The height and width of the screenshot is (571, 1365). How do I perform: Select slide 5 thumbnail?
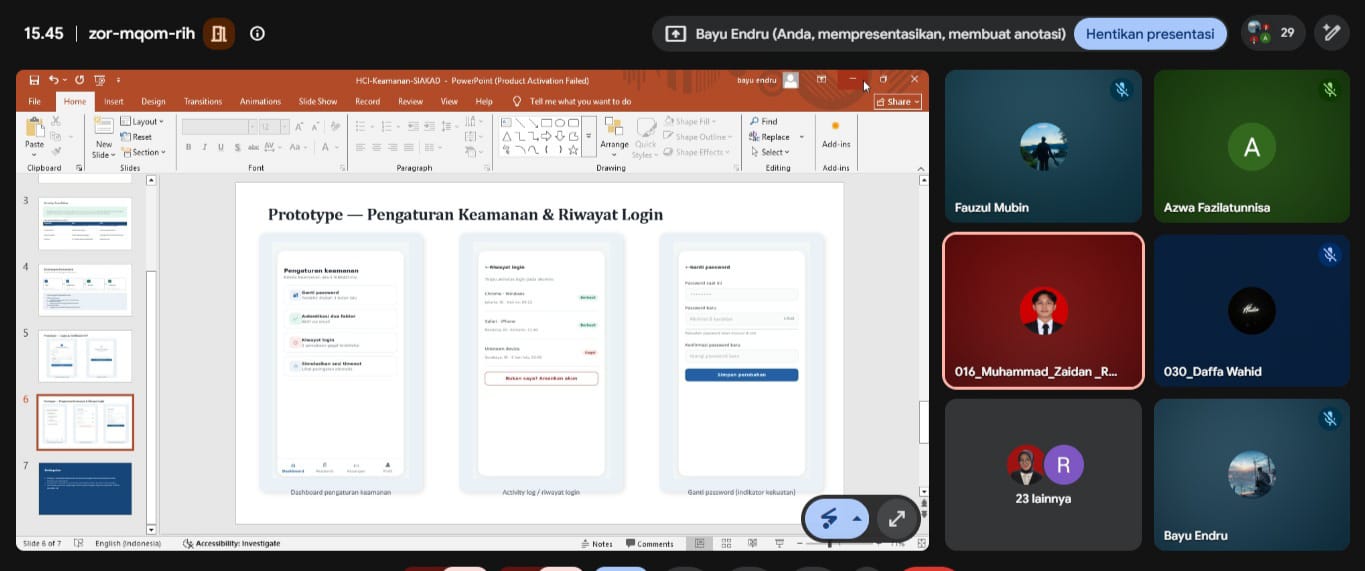85,355
